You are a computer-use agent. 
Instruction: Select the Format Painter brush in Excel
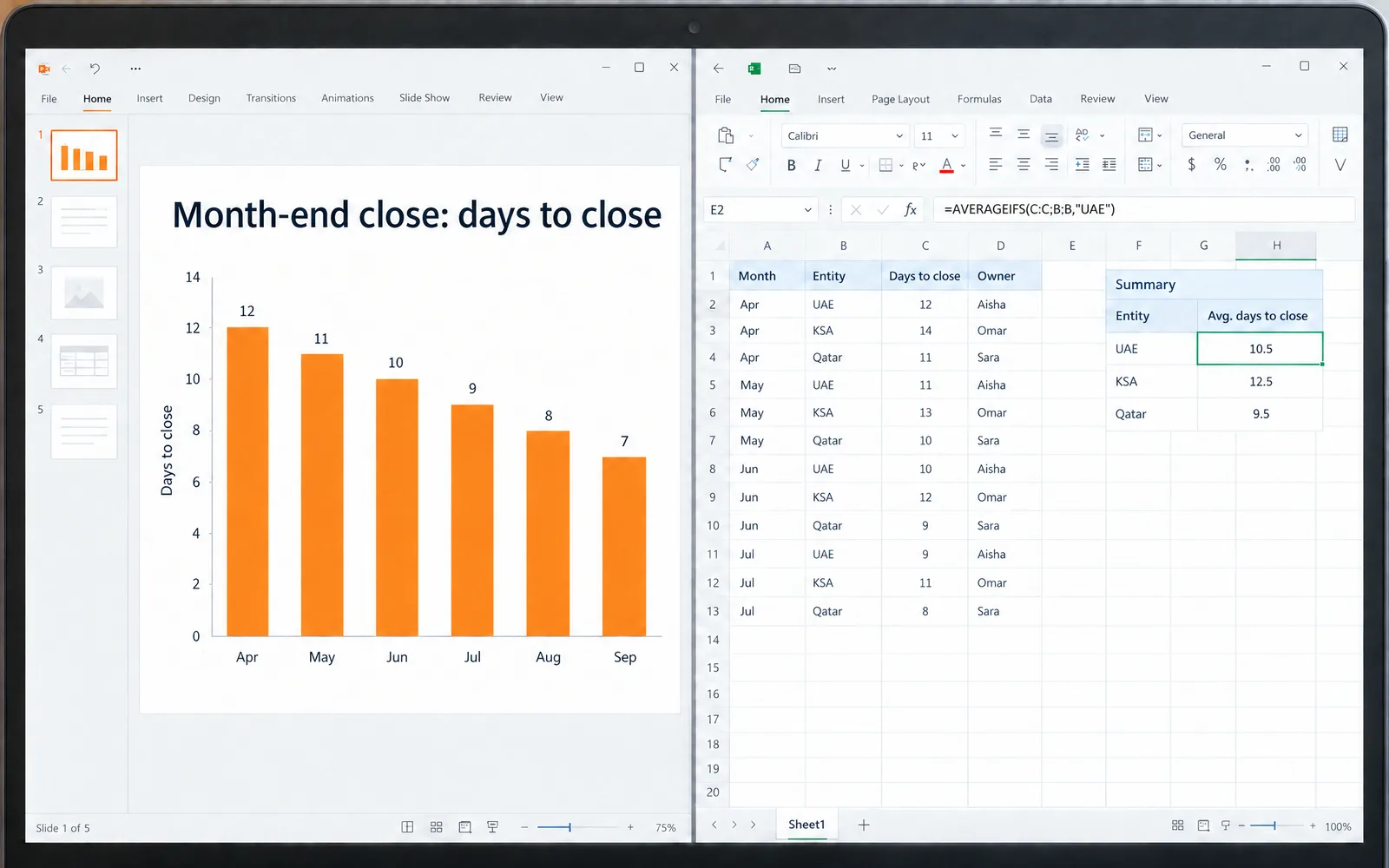pos(753,164)
